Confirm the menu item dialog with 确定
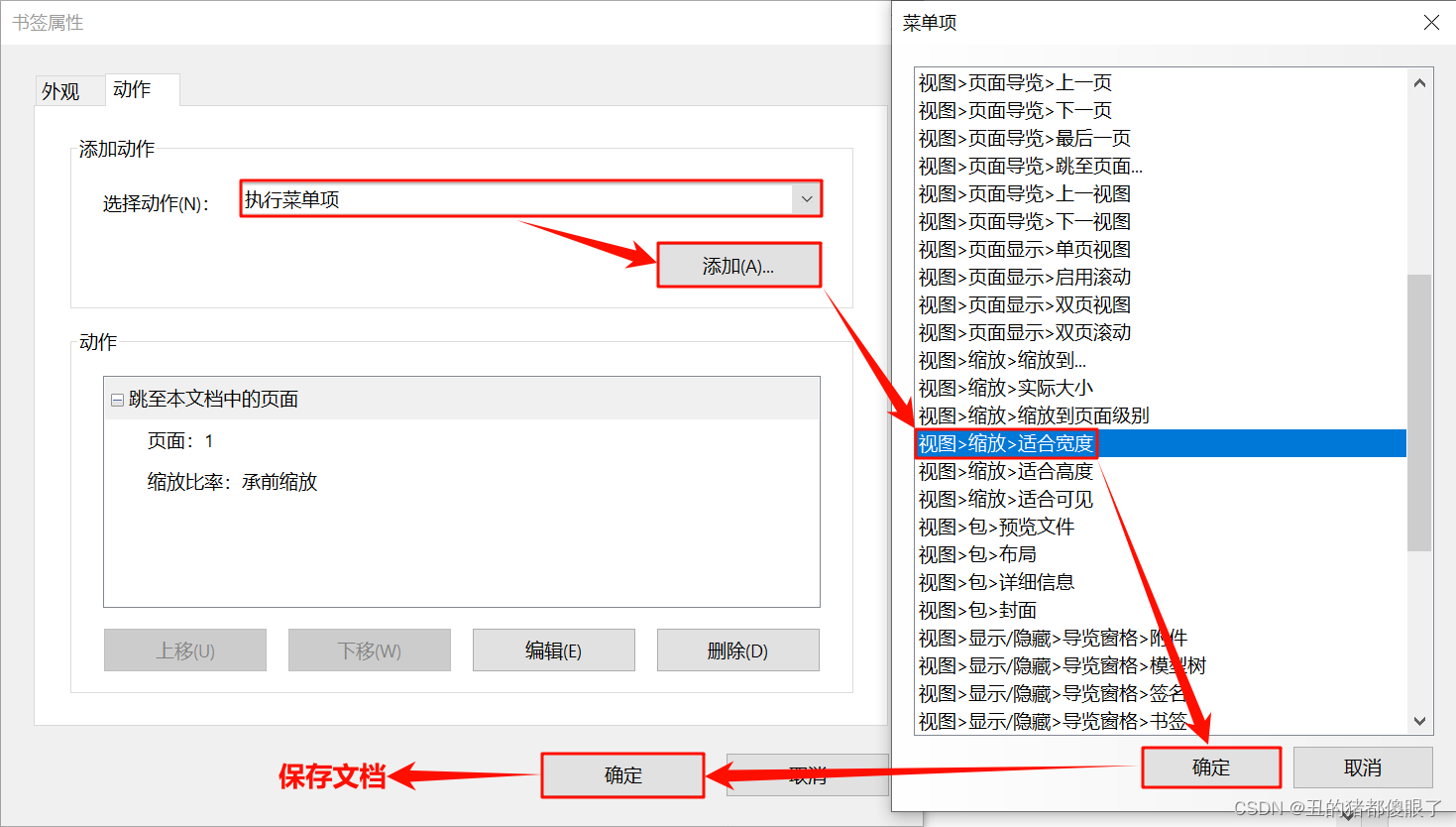 coord(1211,768)
